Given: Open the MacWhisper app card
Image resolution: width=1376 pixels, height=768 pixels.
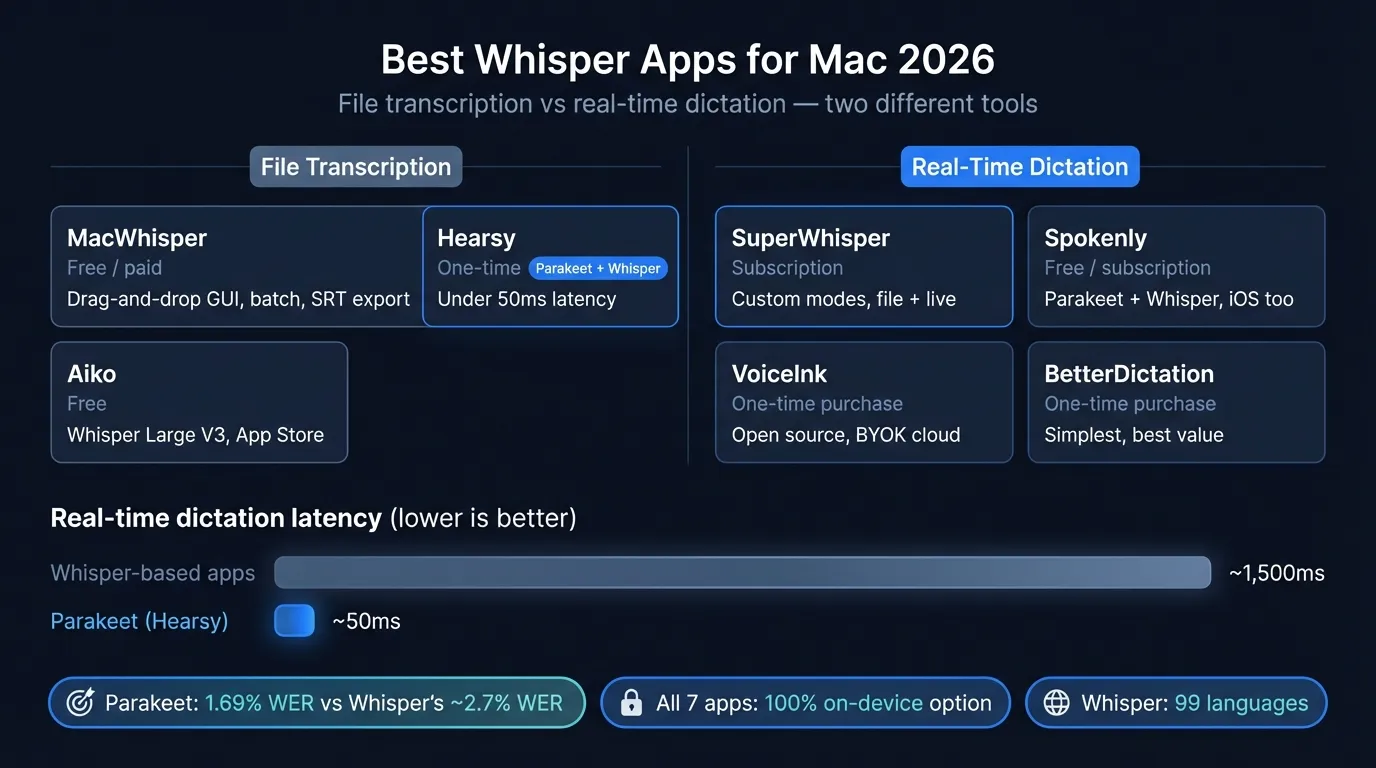Looking at the screenshot, I should pyautogui.click(x=237, y=266).
